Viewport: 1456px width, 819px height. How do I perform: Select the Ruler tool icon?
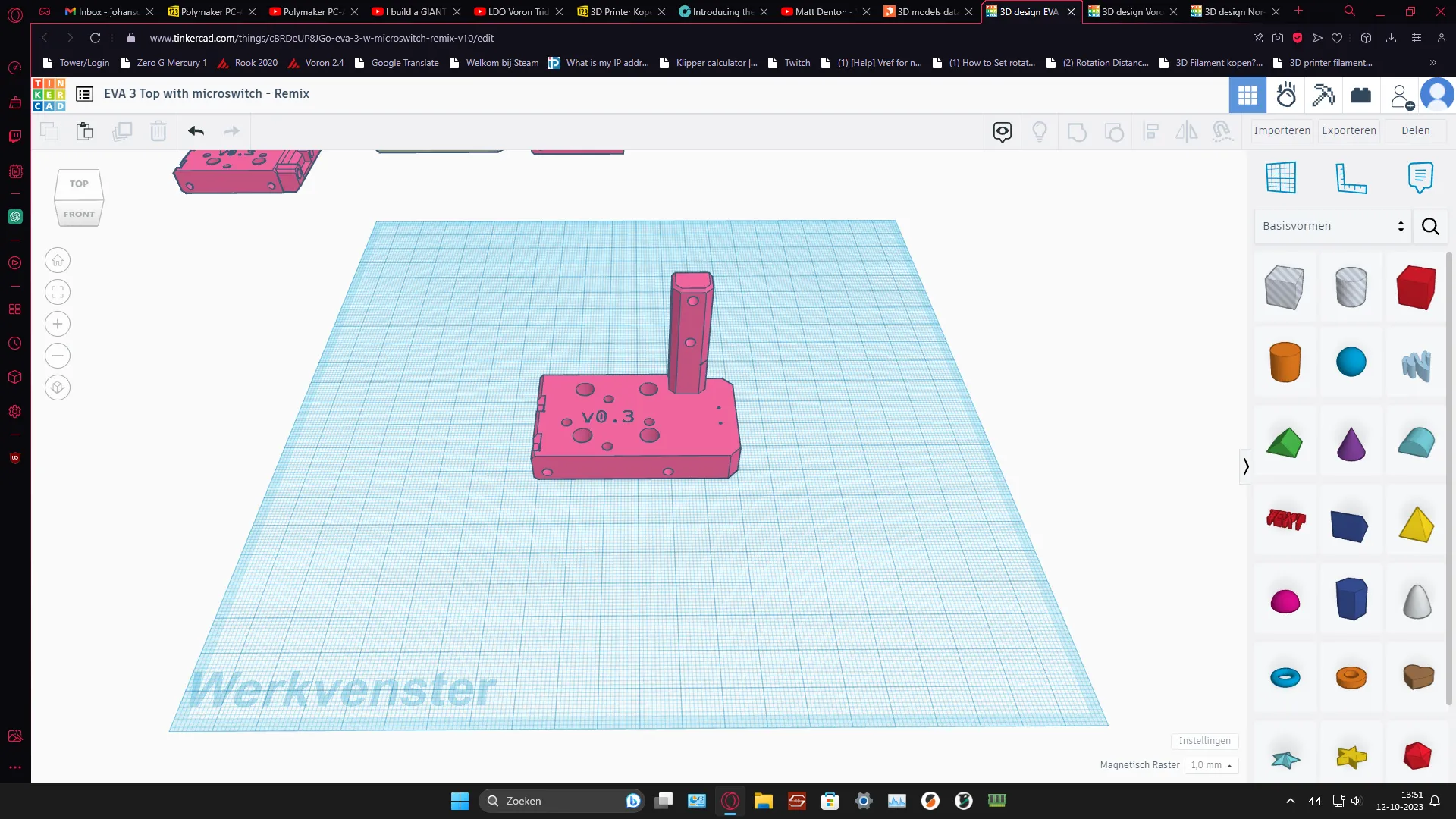[1351, 178]
